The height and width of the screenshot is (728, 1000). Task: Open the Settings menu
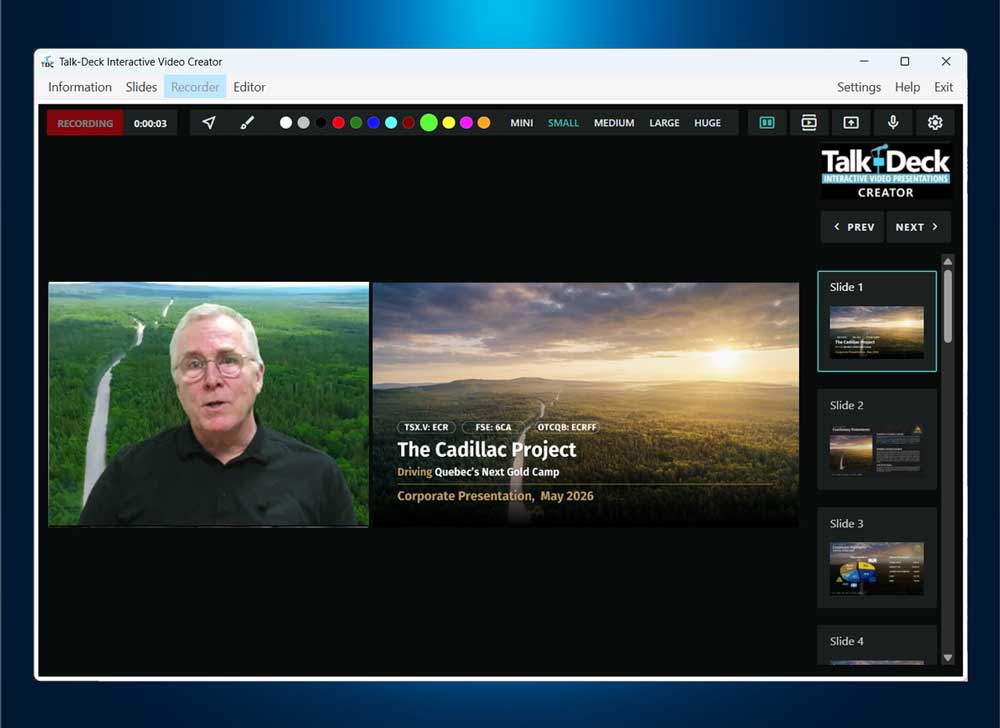pyautogui.click(x=858, y=87)
